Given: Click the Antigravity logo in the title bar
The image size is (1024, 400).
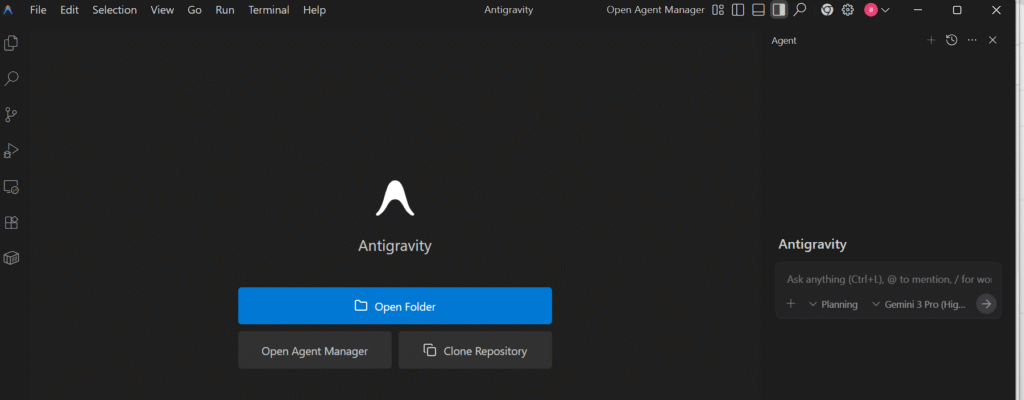Looking at the screenshot, I should pos(8,10).
